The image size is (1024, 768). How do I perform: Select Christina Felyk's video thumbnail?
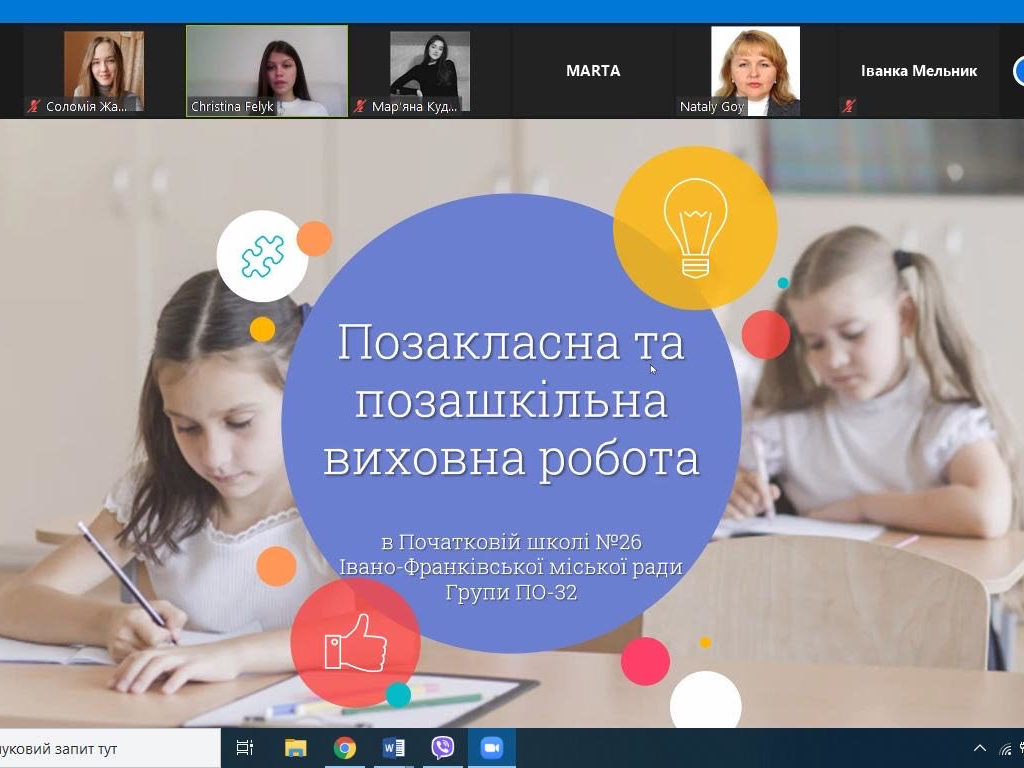[267, 70]
